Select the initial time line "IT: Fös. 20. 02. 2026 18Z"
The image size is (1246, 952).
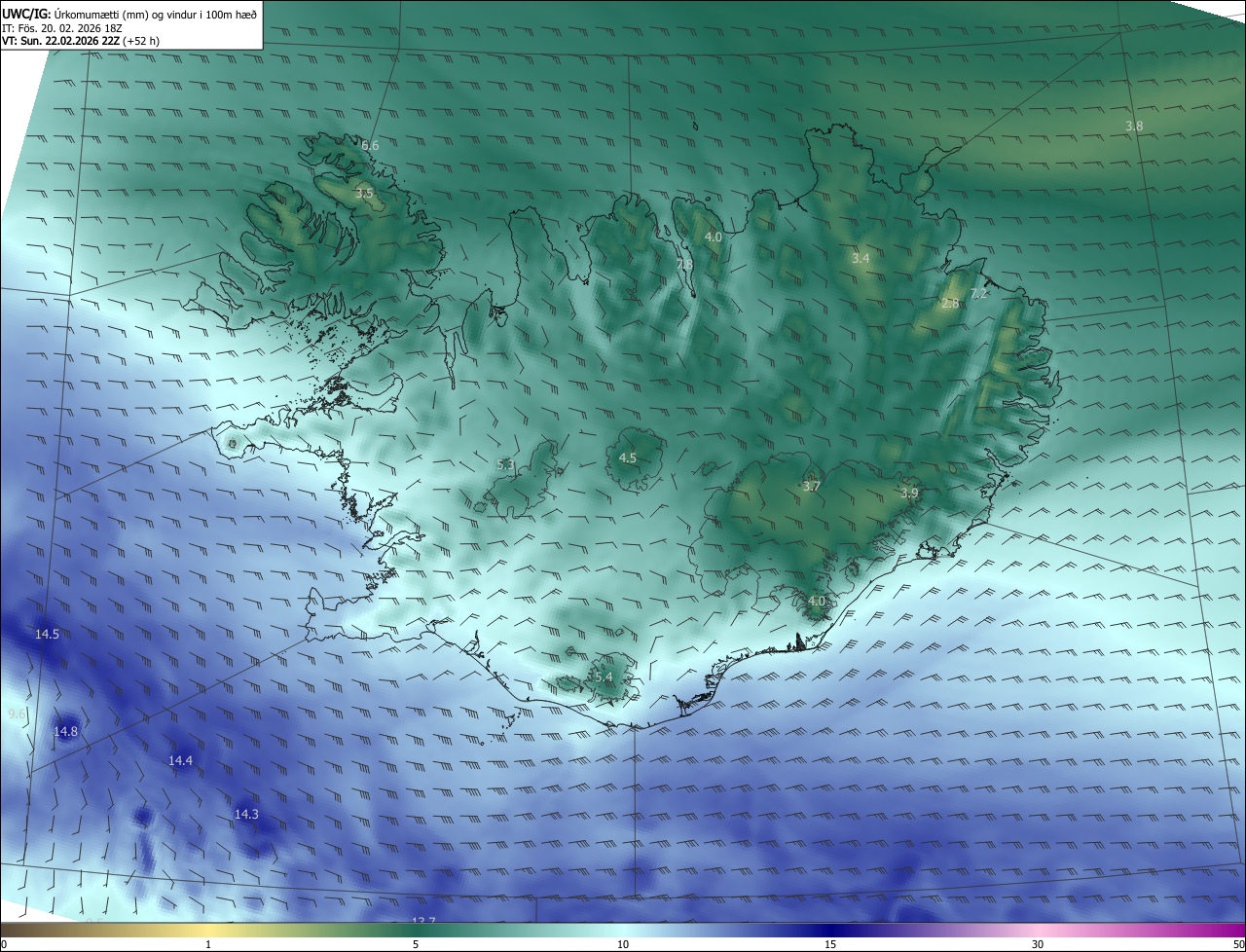point(62,28)
